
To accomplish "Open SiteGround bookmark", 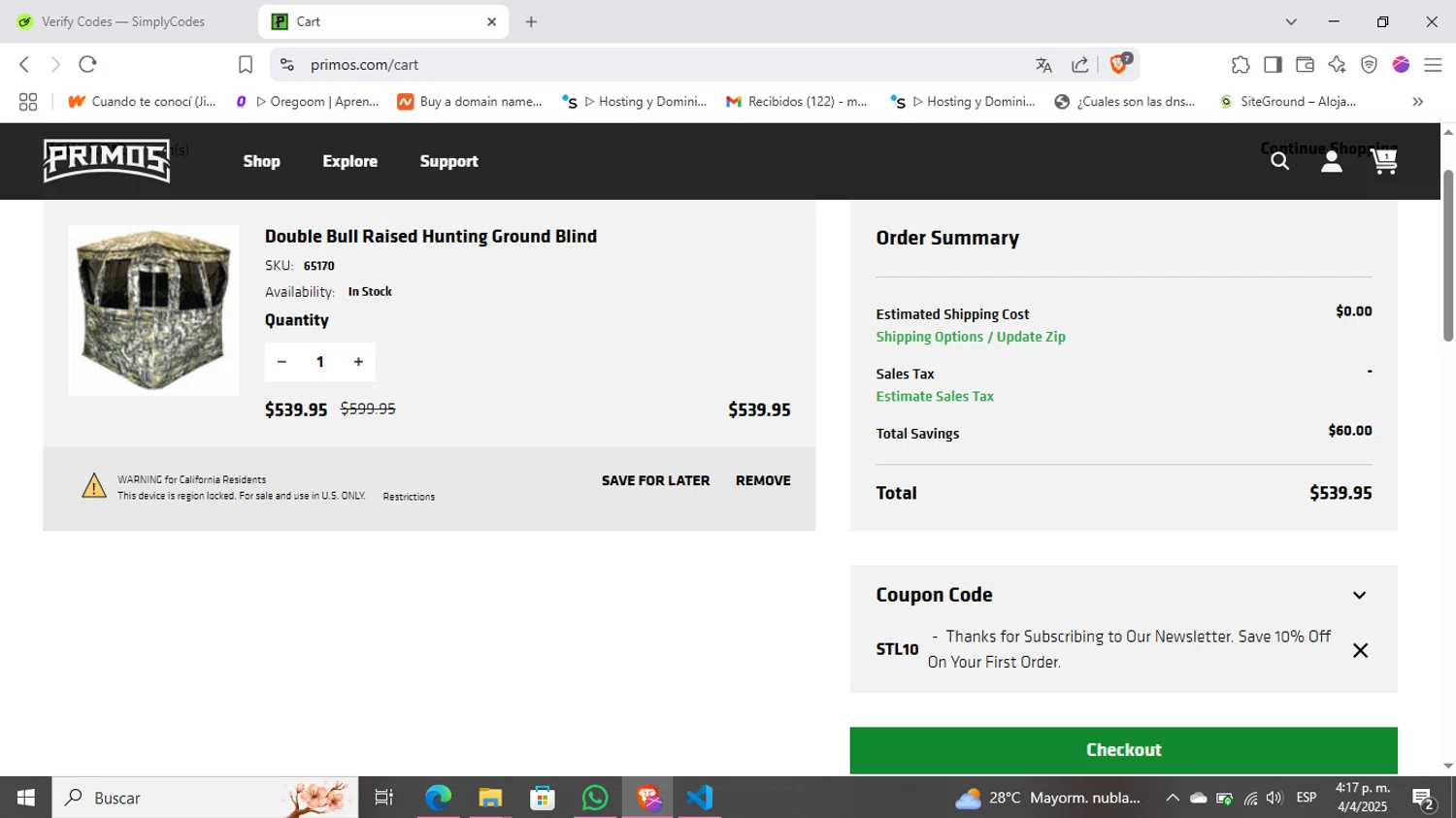I will [1288, 102].
